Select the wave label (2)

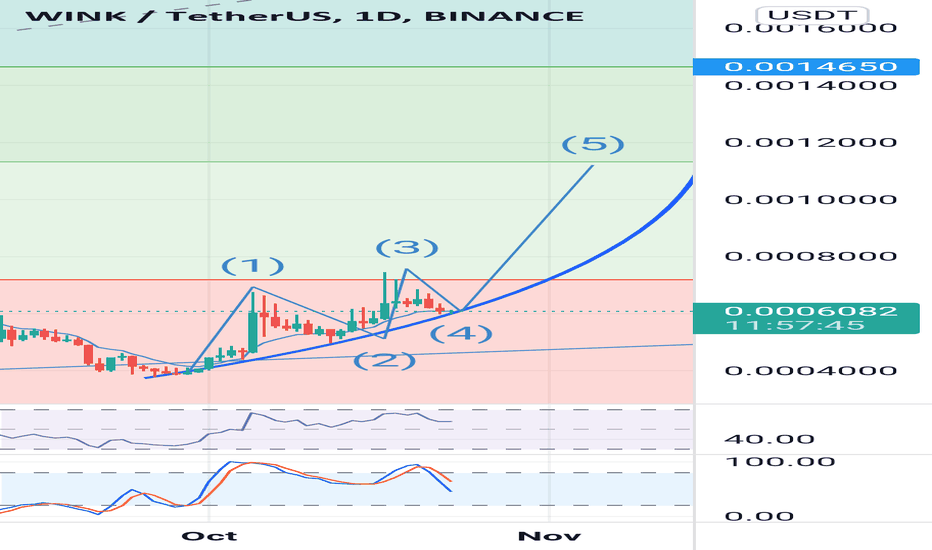[385, 360]
